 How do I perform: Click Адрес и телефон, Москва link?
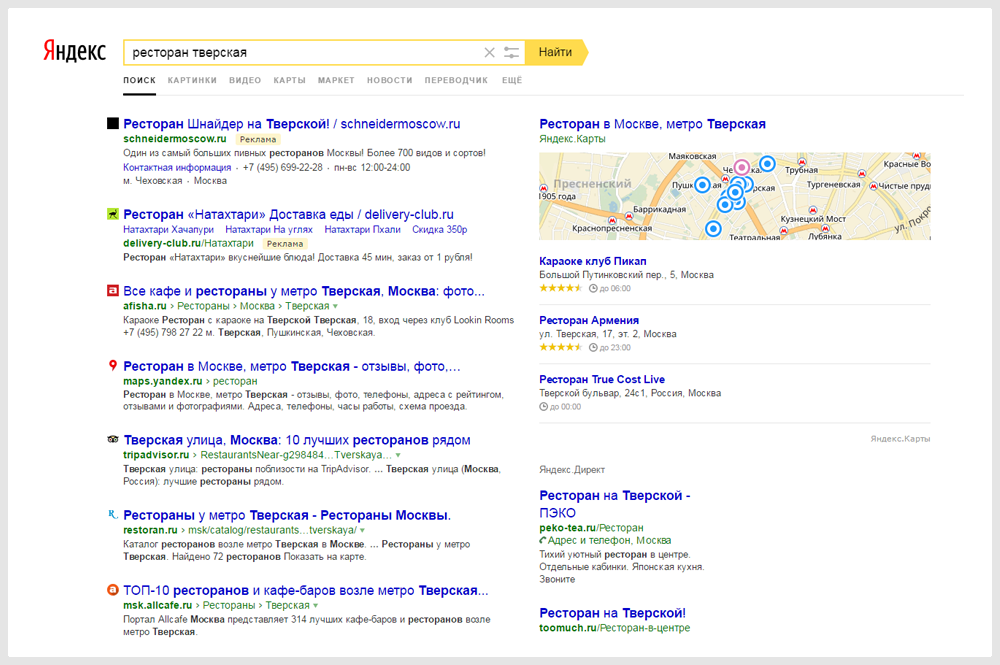(609, 541)
